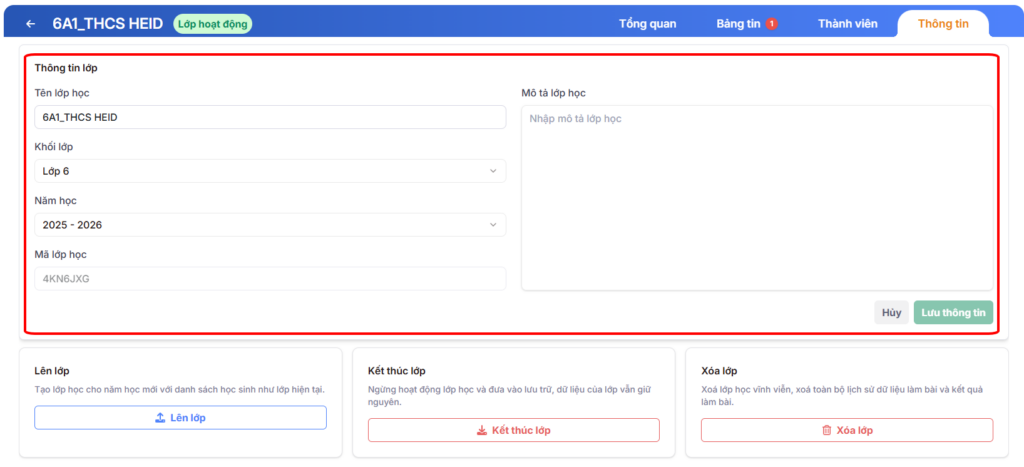1024x467 pixels.
Task: Switch to the Tổng quan tab
Action: [x=647, y=24]
